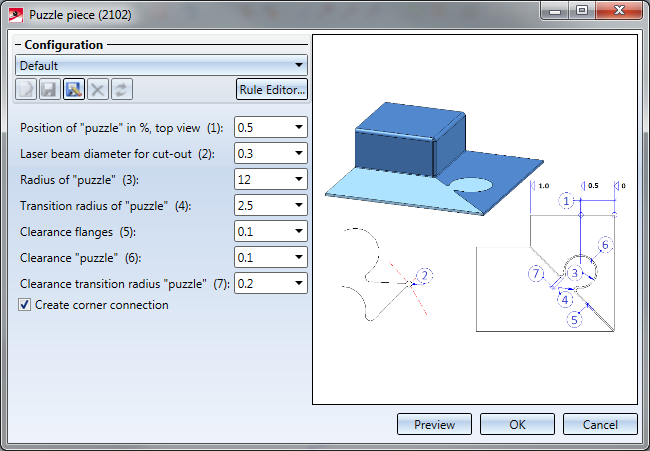
Task: Open the Rule Editor
Action: coord(271,89)
